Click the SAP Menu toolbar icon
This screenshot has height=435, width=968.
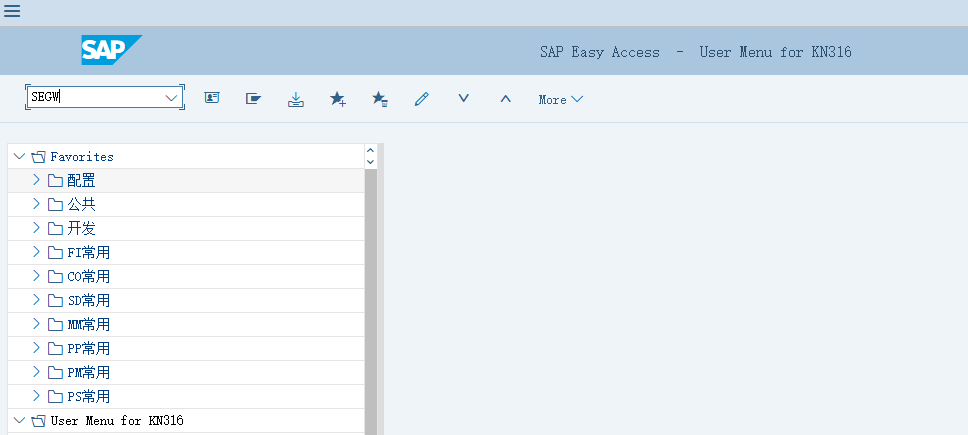[x=253, y=98]
